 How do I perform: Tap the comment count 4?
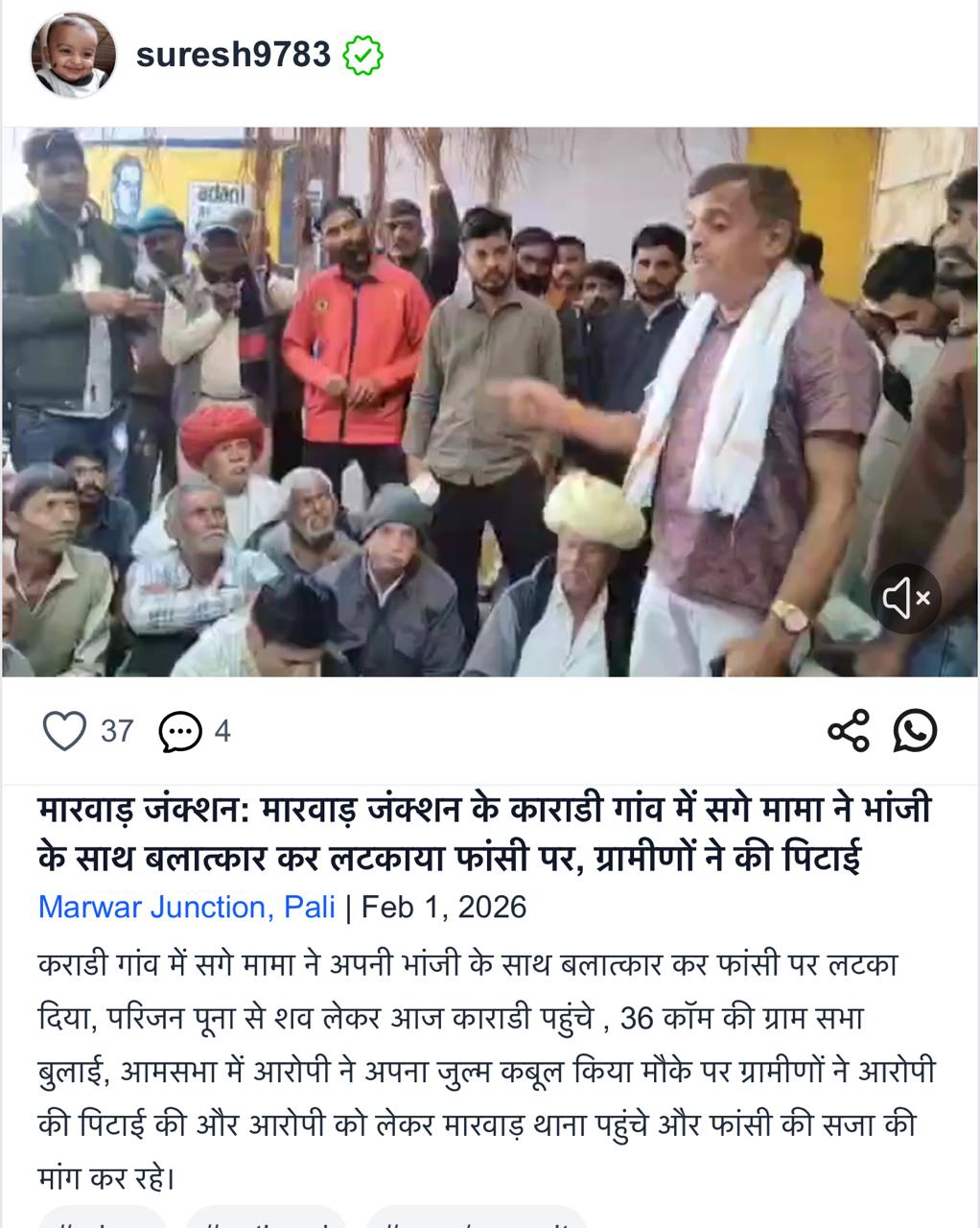click(222, 731)
